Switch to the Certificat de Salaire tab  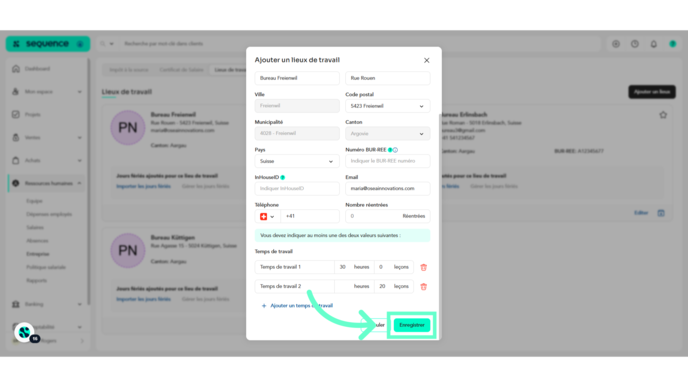coord(181,70)
